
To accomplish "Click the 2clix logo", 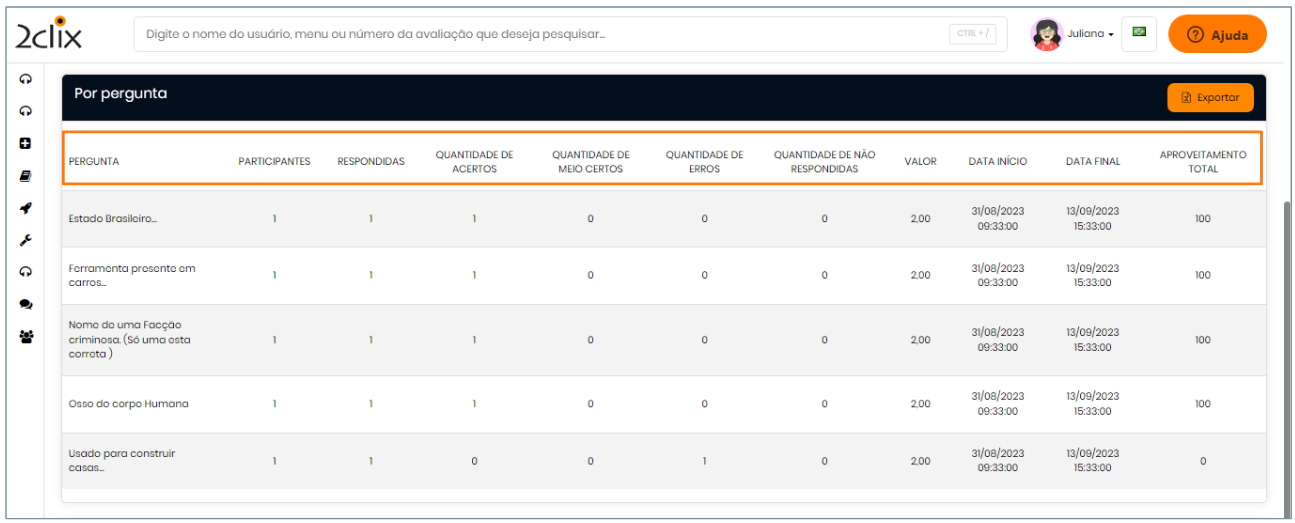I will pyautogui.click(x=49, y=34).
